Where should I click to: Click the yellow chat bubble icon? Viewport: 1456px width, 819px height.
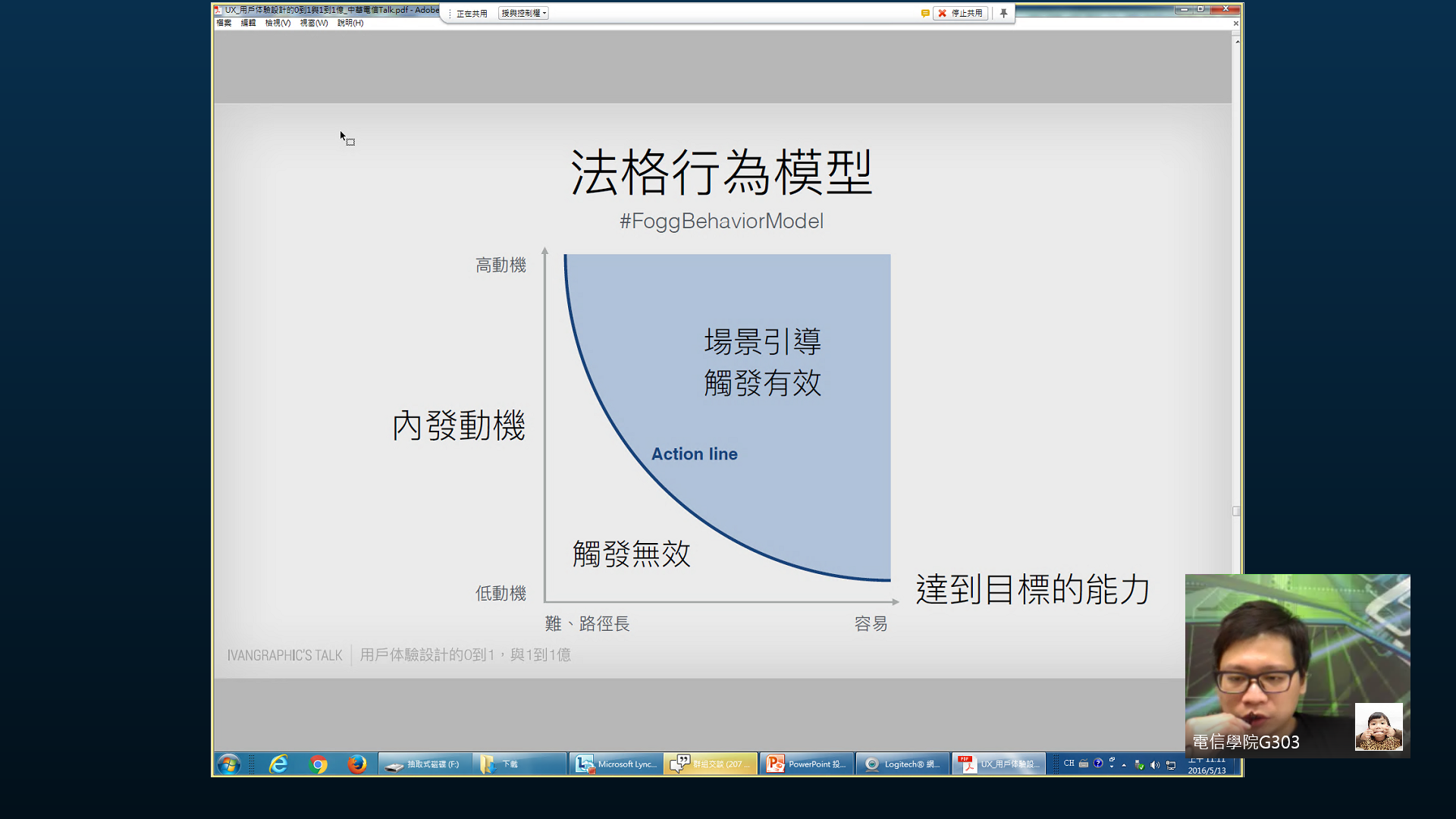(924, 13)
